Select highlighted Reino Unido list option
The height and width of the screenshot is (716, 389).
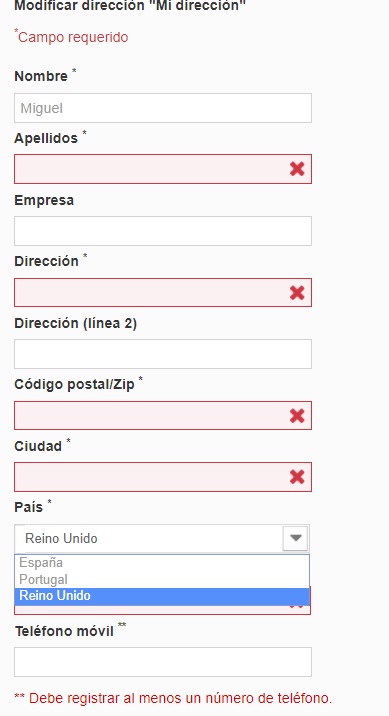click(x=162, y=596)
